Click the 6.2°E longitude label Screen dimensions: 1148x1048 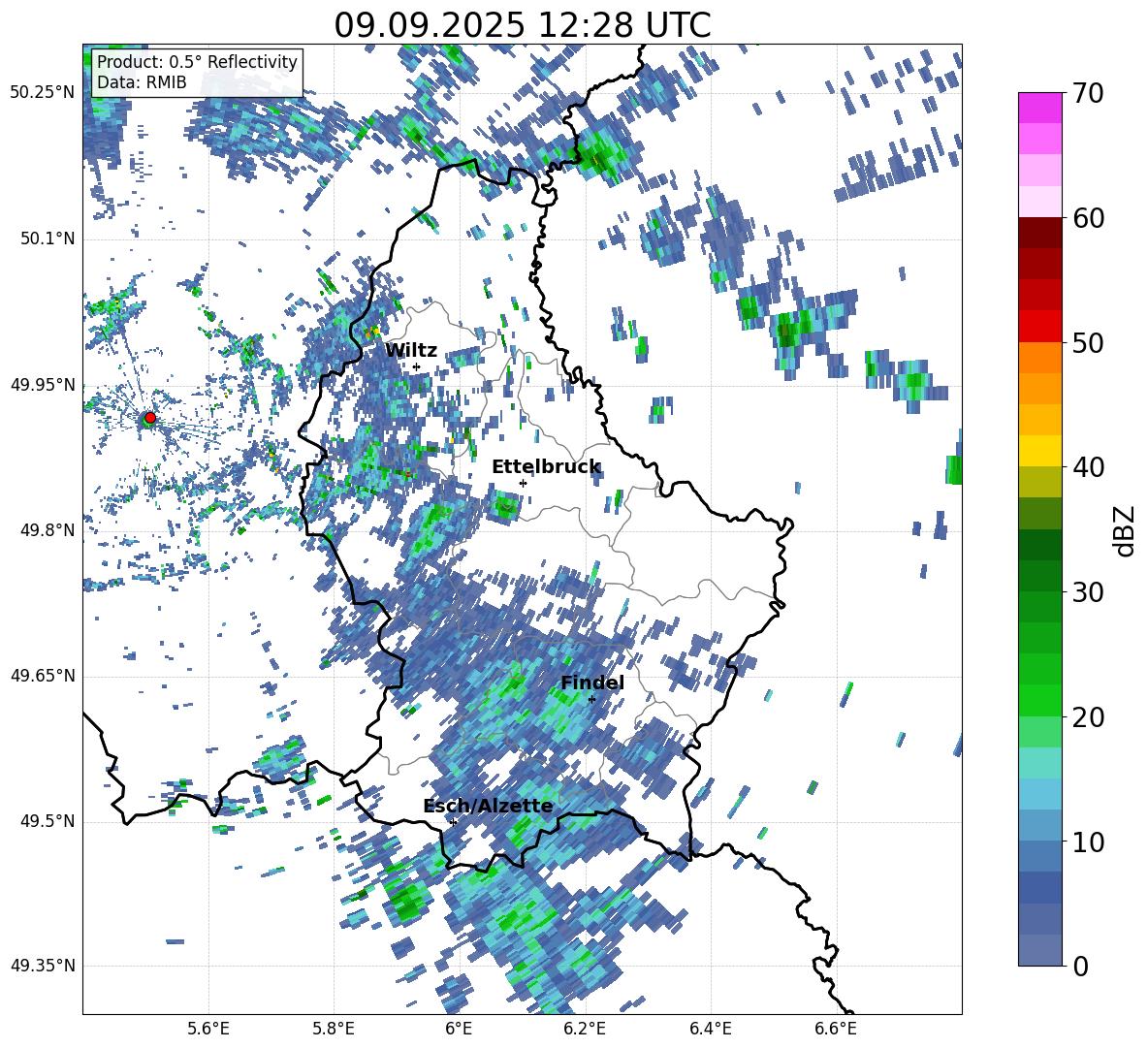click(585, 1029)
